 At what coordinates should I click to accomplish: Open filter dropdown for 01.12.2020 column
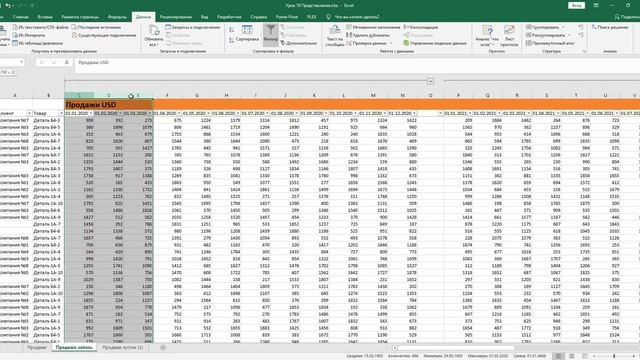[x=414, y=113]
